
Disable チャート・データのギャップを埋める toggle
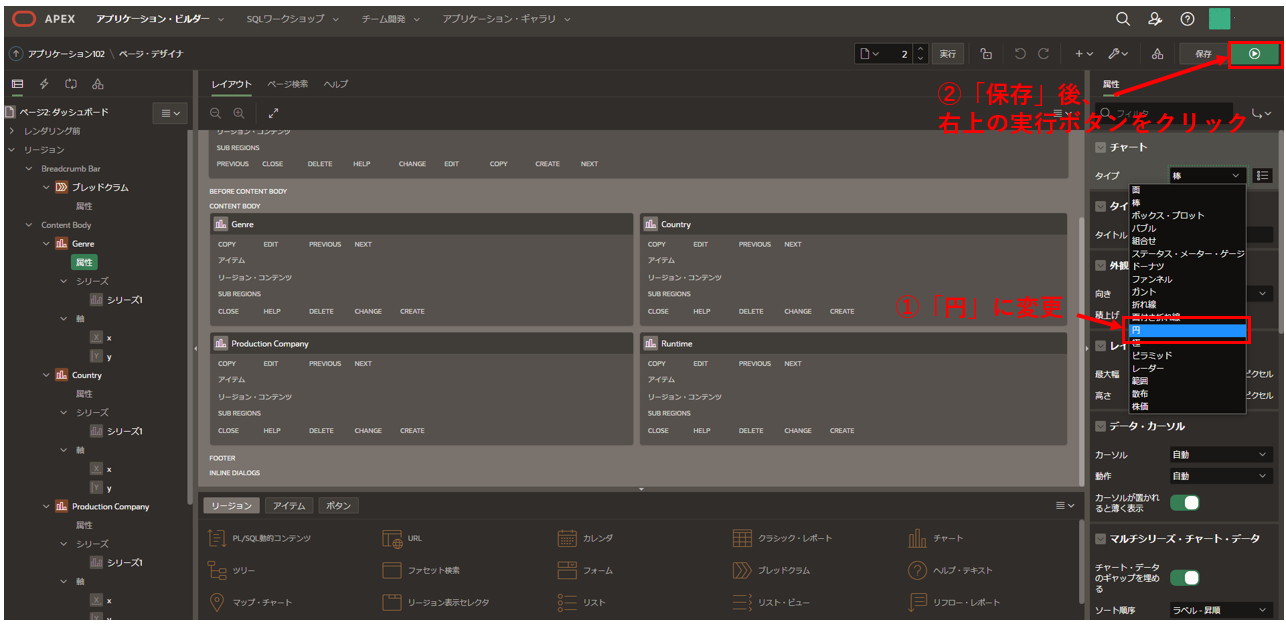click(1184, 577)
